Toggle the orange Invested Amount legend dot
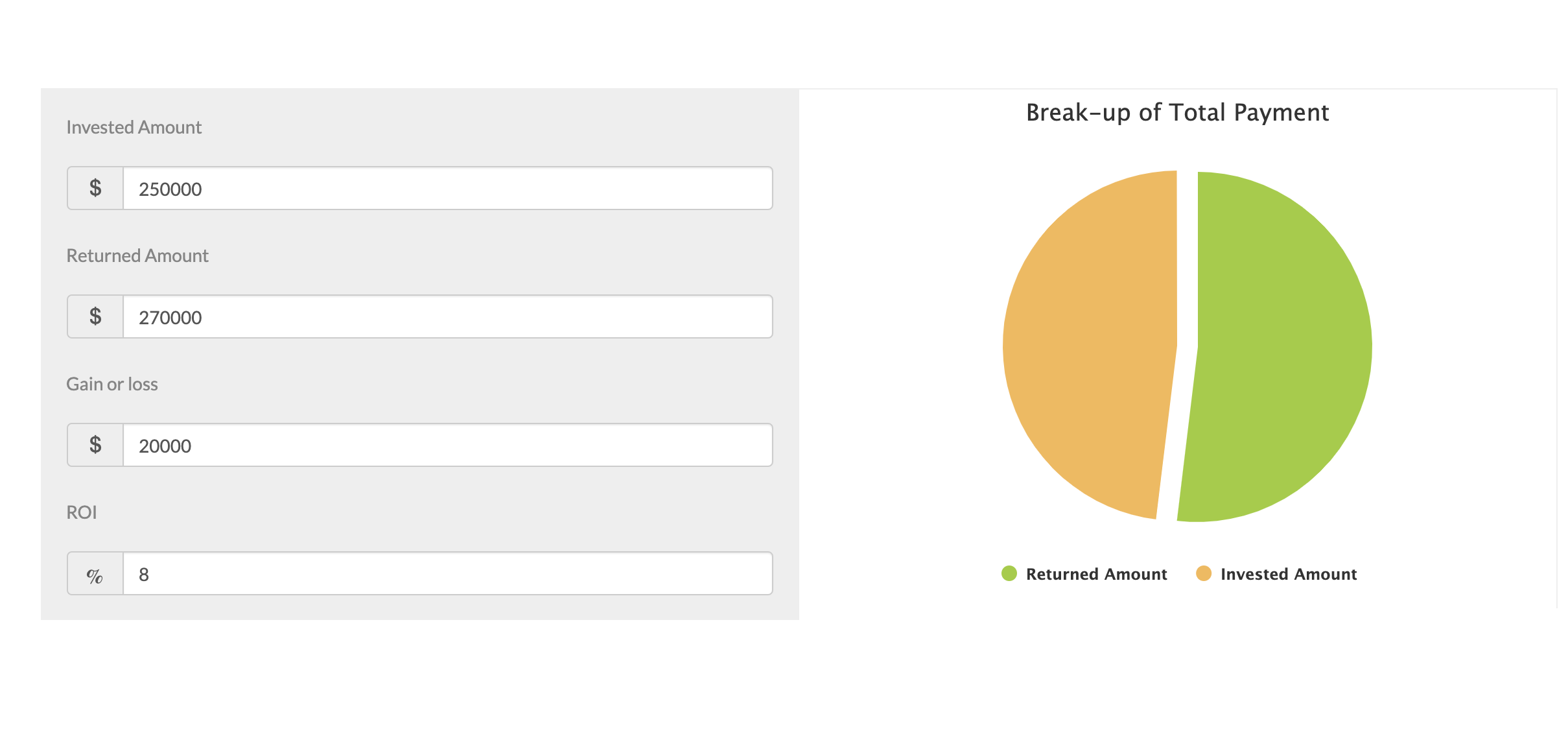The height and width of the screenshot is (738, 1568). pos(1203,574)
